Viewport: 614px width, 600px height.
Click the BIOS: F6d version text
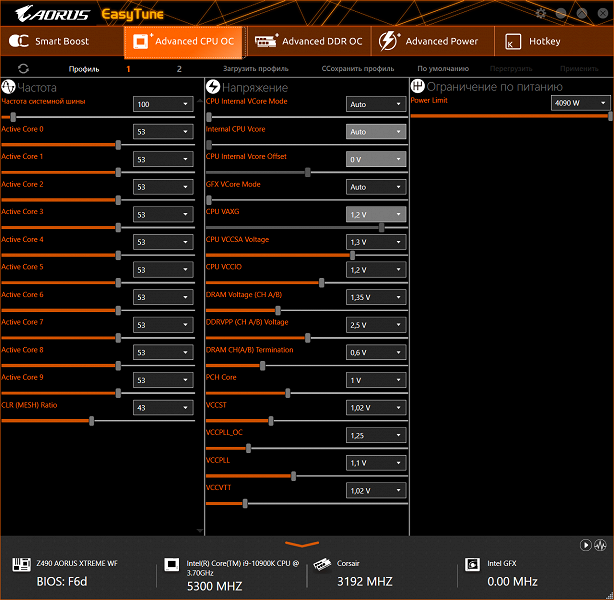pos(62,582)
